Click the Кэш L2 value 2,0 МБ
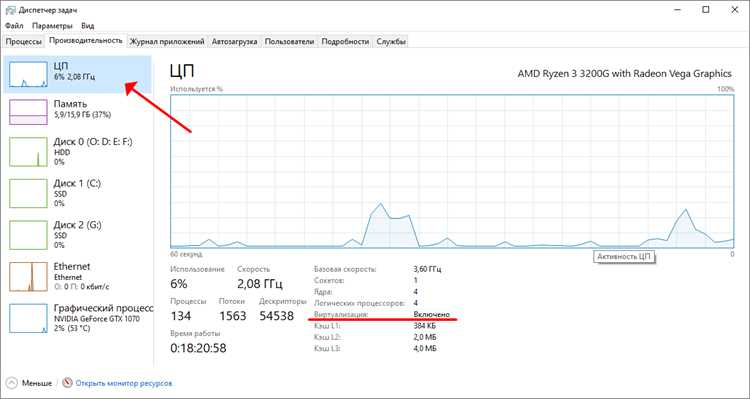This screenshot has width=750, height=399. coord(425,337)
